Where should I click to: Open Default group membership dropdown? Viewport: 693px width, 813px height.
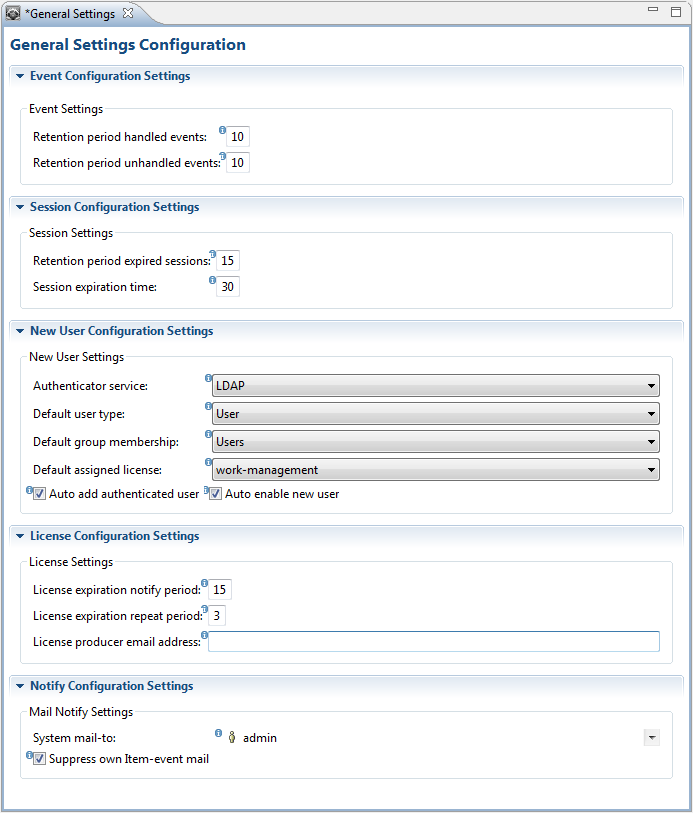click(x=651, y=442)
